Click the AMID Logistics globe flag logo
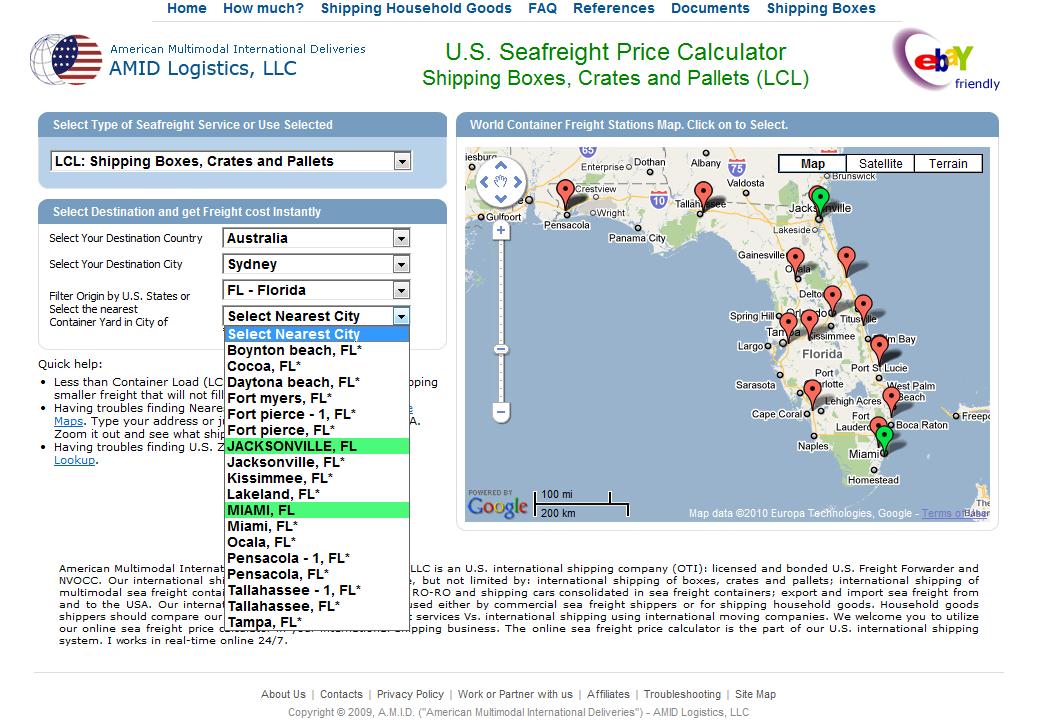 tap(64, 60)
